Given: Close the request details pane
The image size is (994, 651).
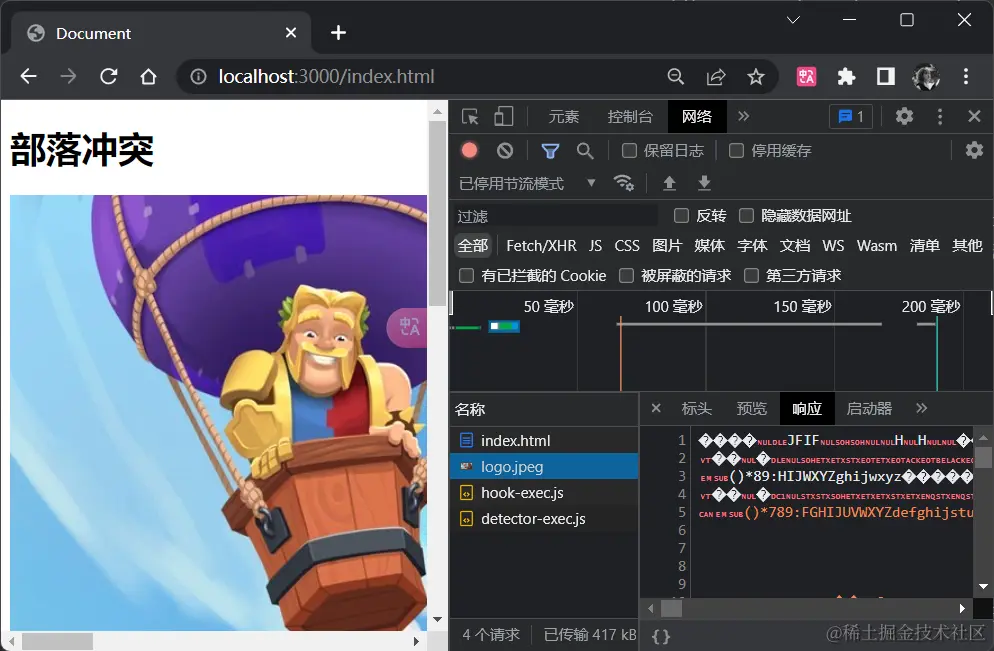Looking at the screenshot, I should click(656, 408).
